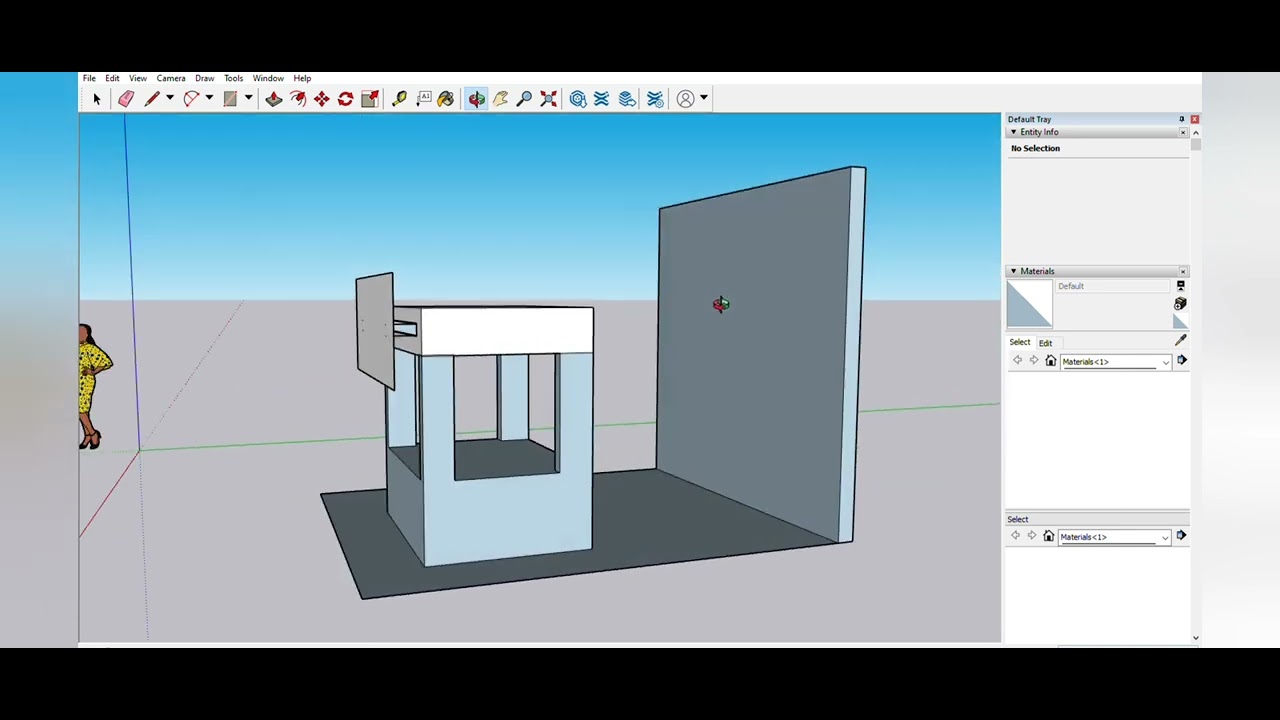Viewport: 1280px width, 720px height.
Task: Select the arrow Select tool
Action: tap(97, 99)
